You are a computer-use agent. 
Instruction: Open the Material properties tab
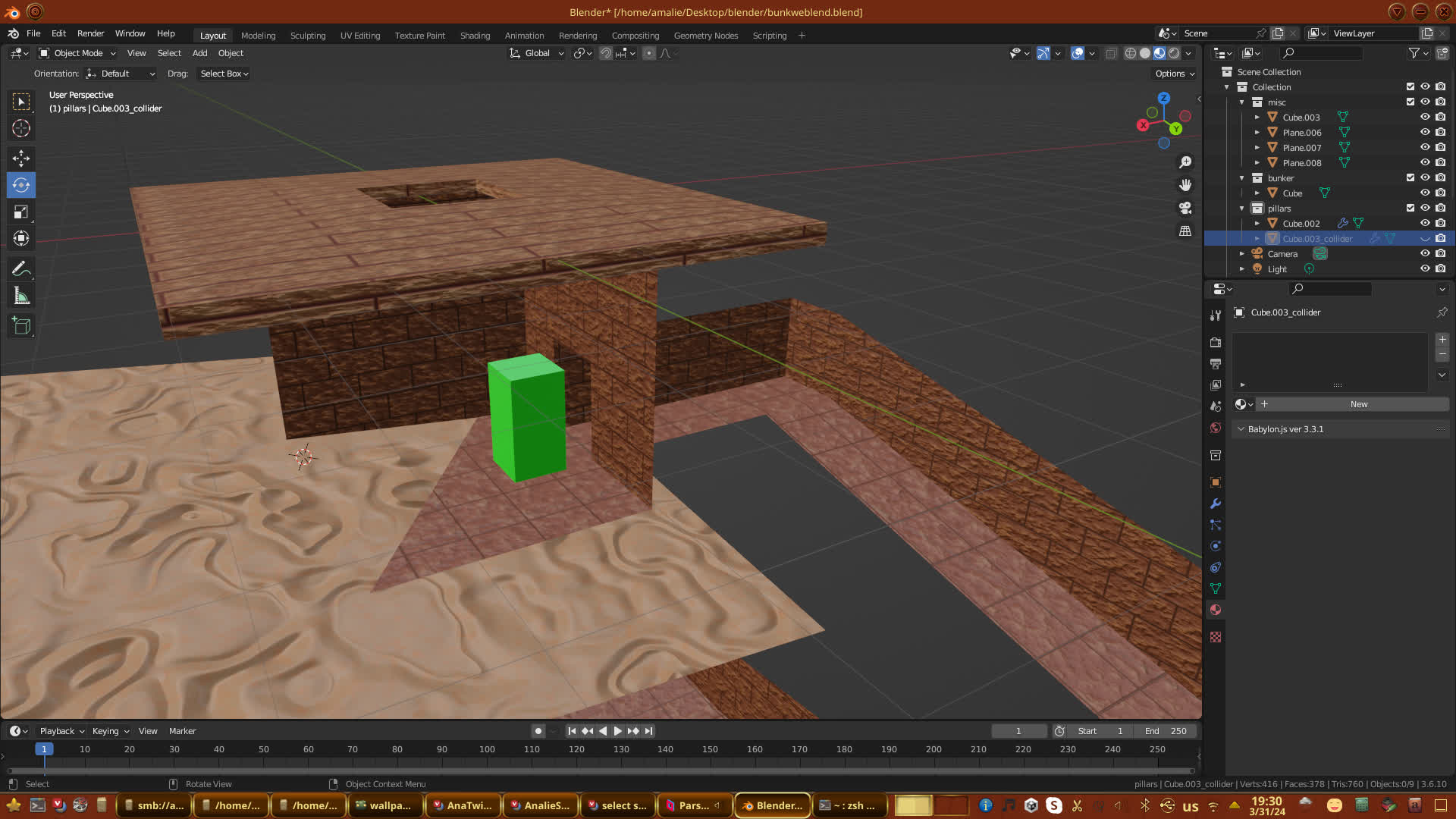(x=1216, y=610)
